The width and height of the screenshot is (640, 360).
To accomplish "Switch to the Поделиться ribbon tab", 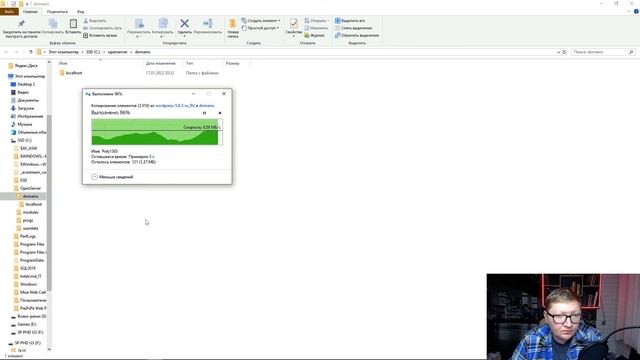I will (x=57, y=11).
